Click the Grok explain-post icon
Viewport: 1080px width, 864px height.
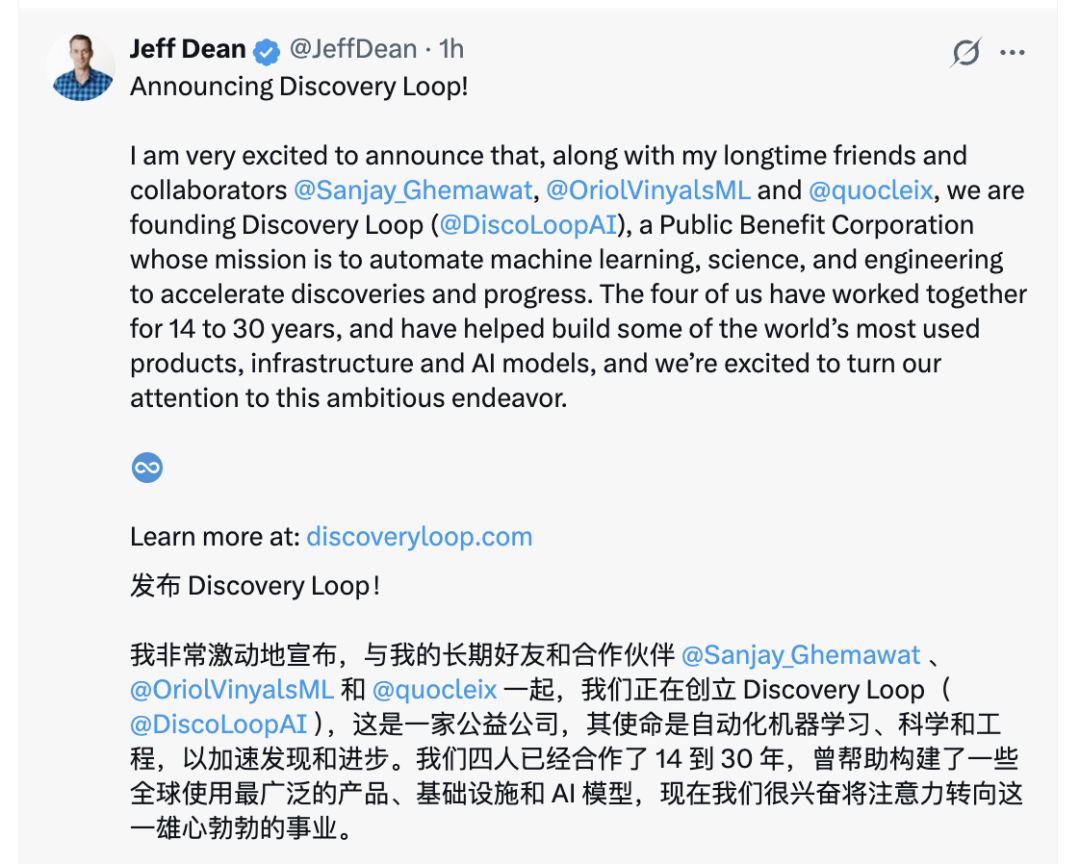click(966, 52)
